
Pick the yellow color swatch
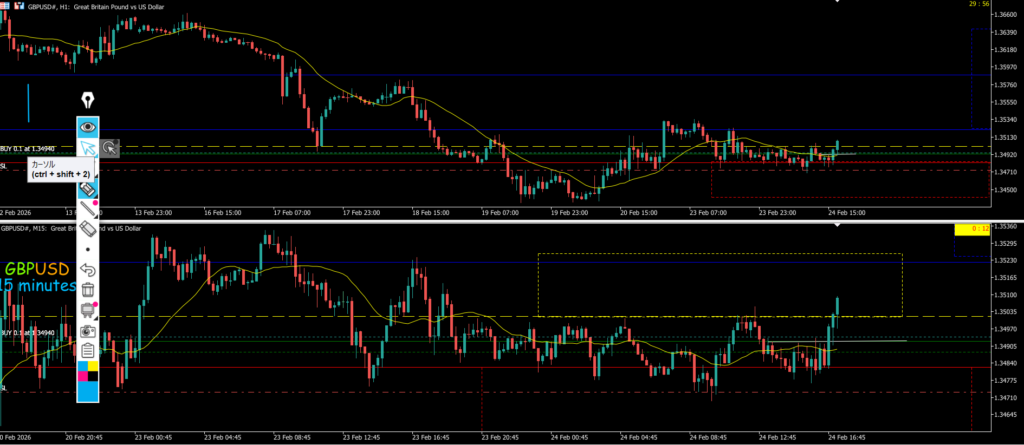94,368
